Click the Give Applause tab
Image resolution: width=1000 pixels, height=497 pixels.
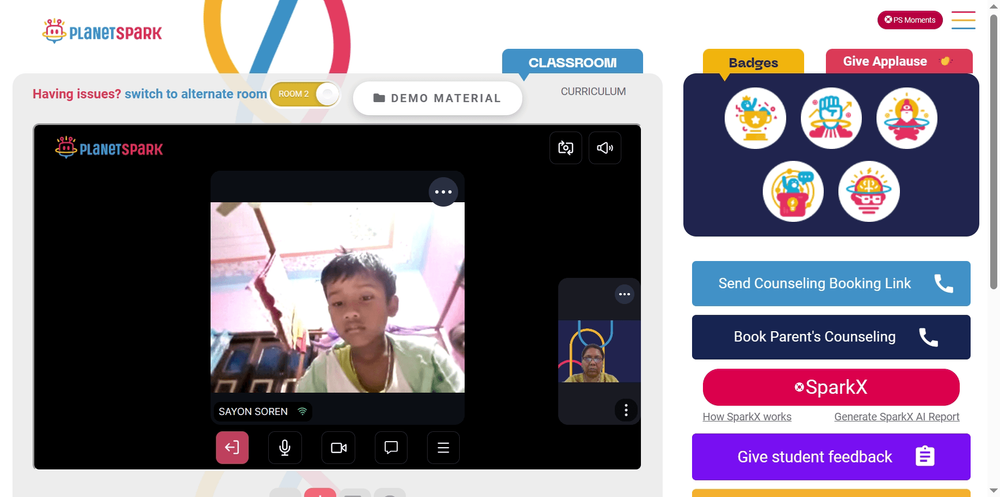coord(899,61)
